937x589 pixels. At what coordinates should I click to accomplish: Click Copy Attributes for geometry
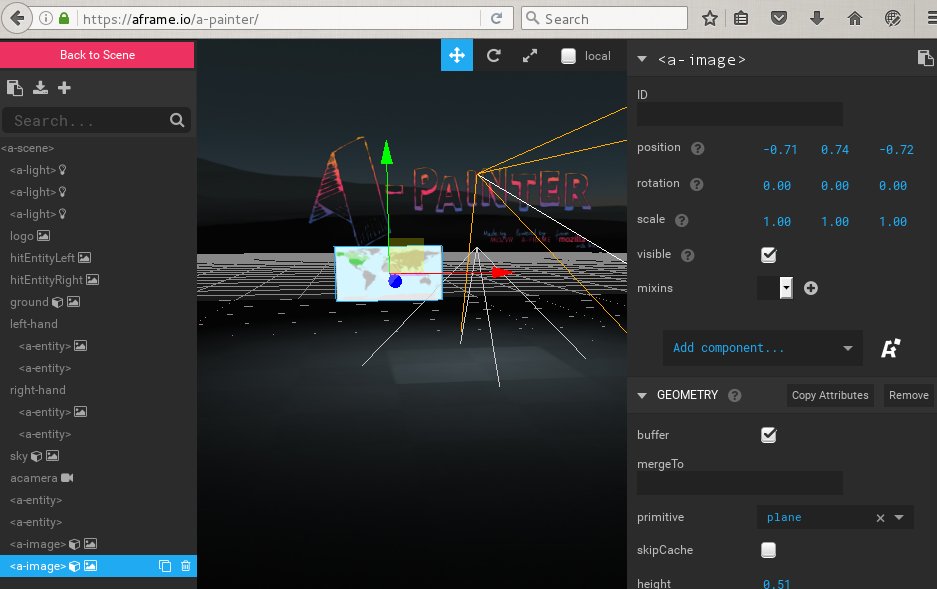pos(829,395)
